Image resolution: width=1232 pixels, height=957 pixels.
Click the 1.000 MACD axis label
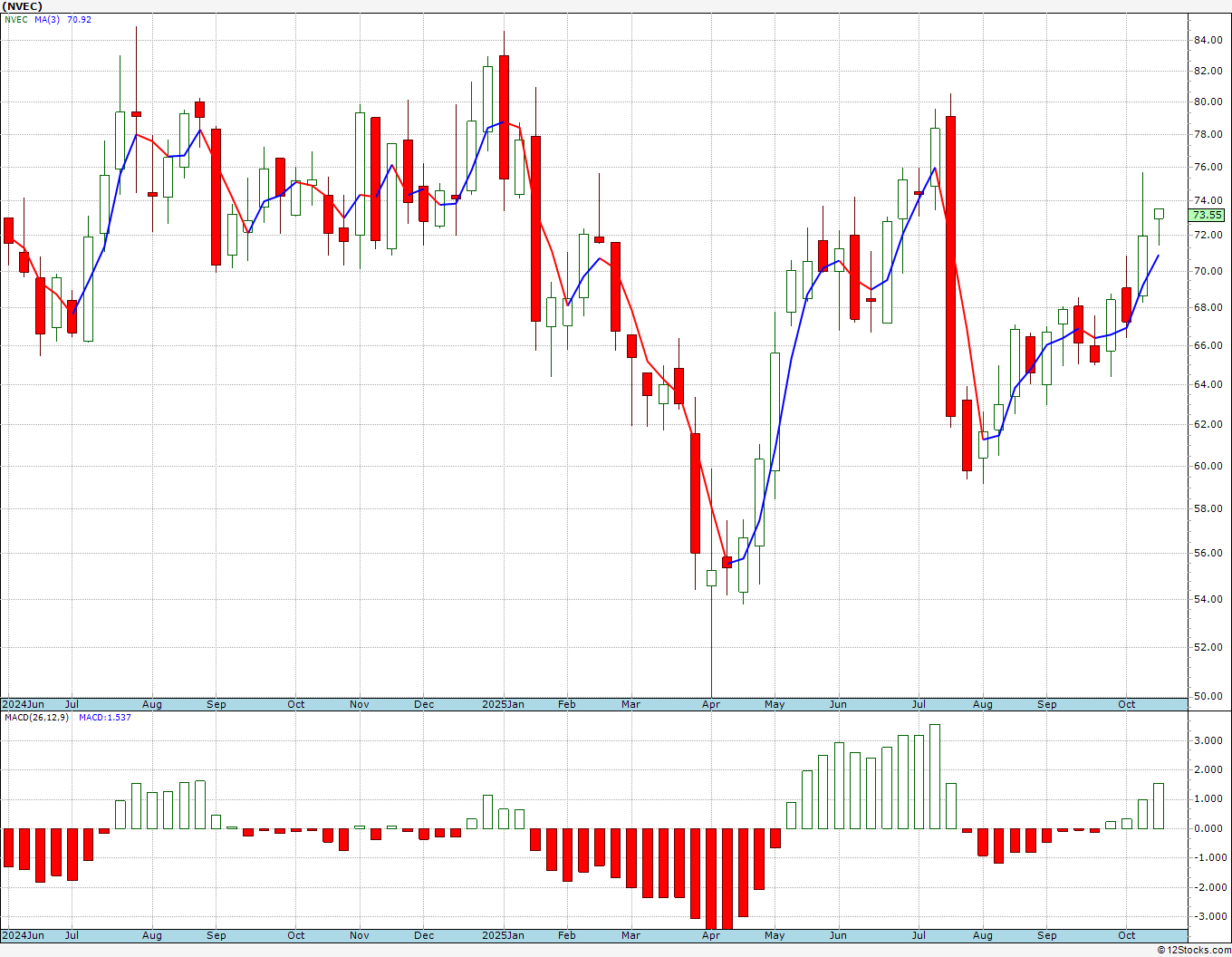point(1209,799)
